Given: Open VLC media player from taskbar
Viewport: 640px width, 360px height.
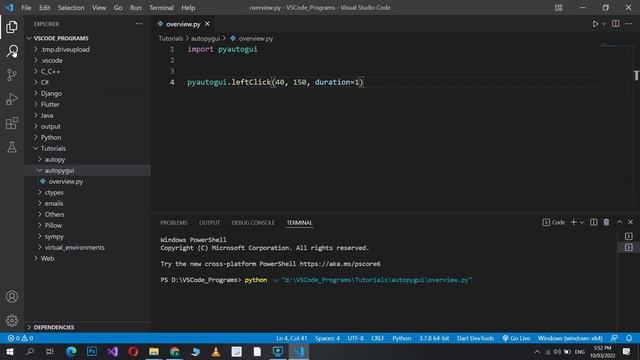Looking at the screenshot, I should tap(216, 351).
